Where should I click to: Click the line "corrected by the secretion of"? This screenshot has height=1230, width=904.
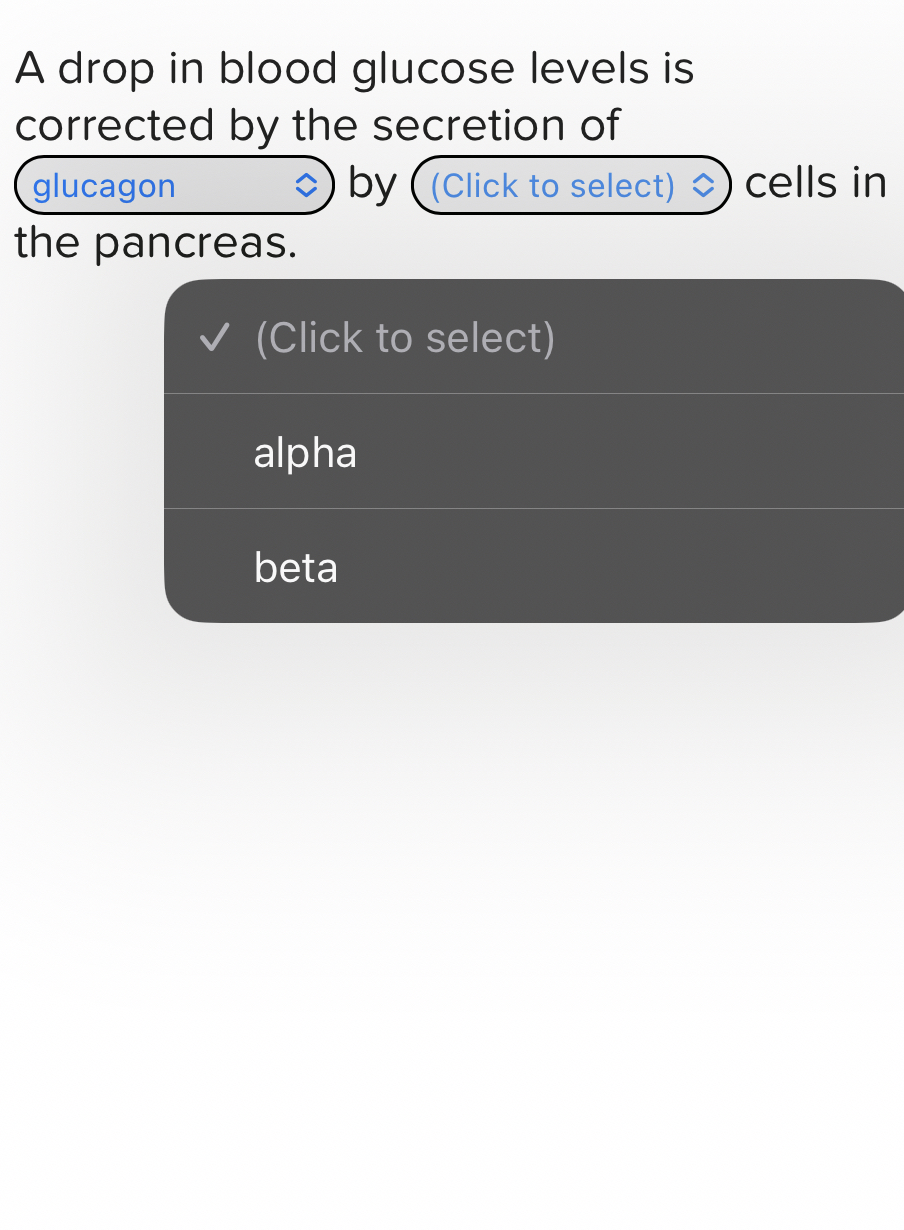point(317,126)
